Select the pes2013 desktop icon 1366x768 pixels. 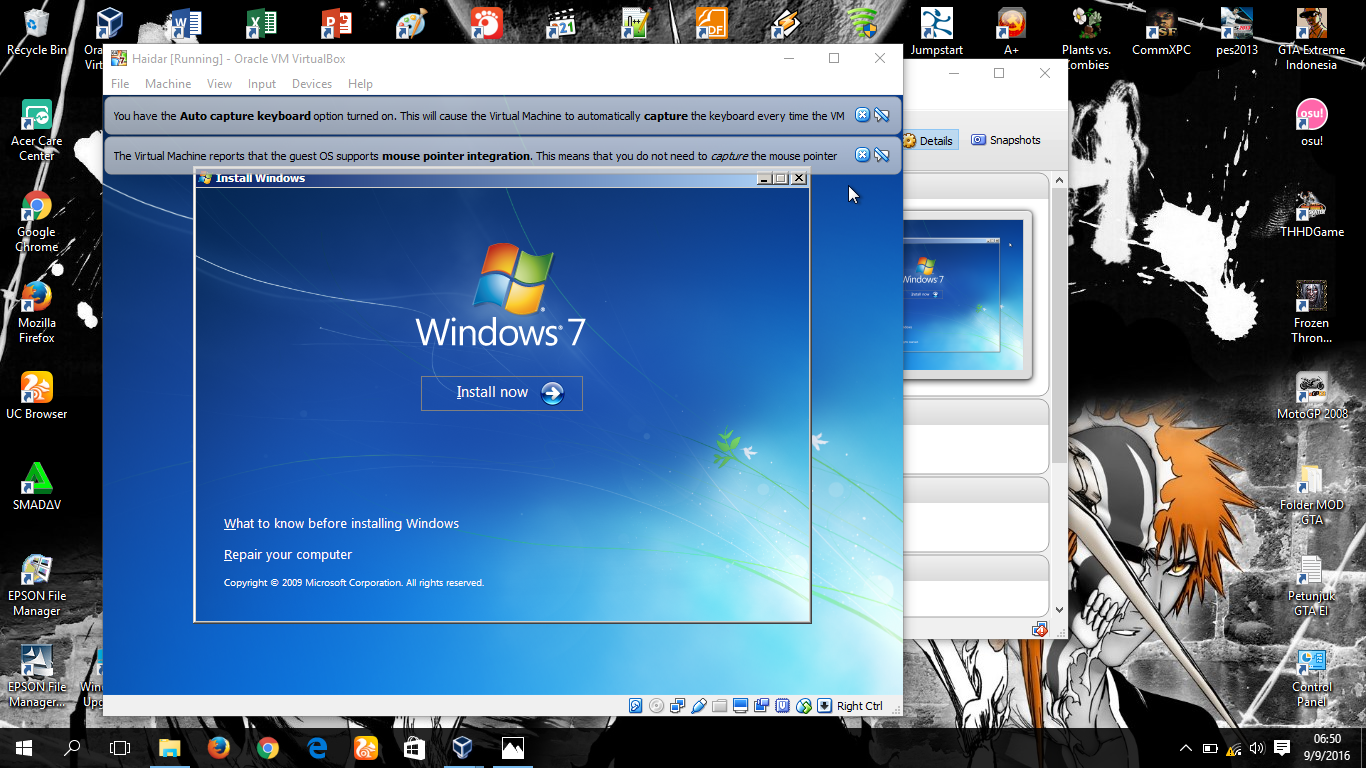coord(1236,31)
